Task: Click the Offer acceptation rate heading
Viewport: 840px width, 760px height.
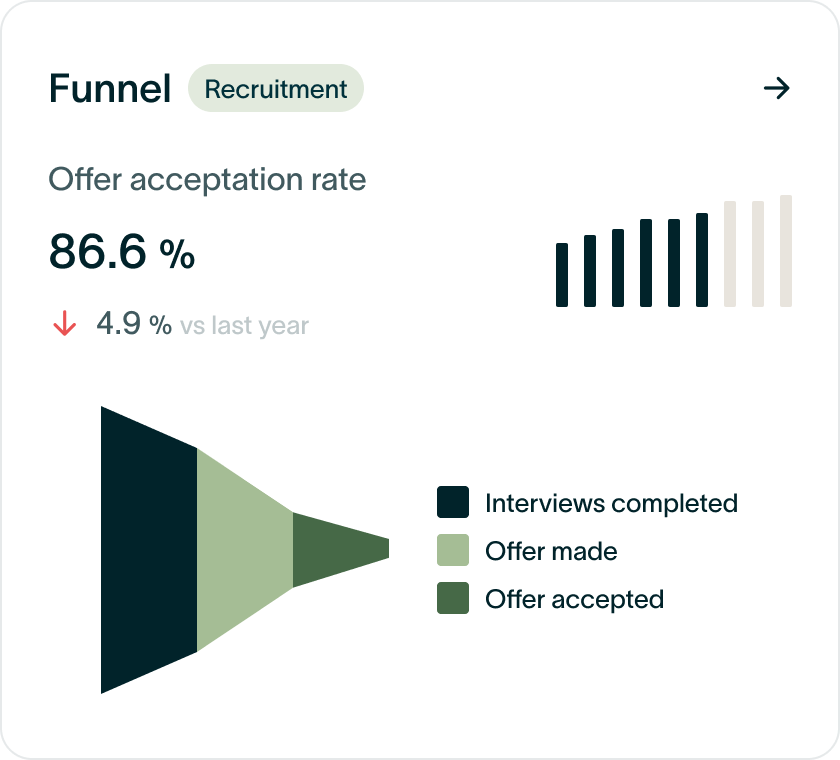Action: click(207, 180)
